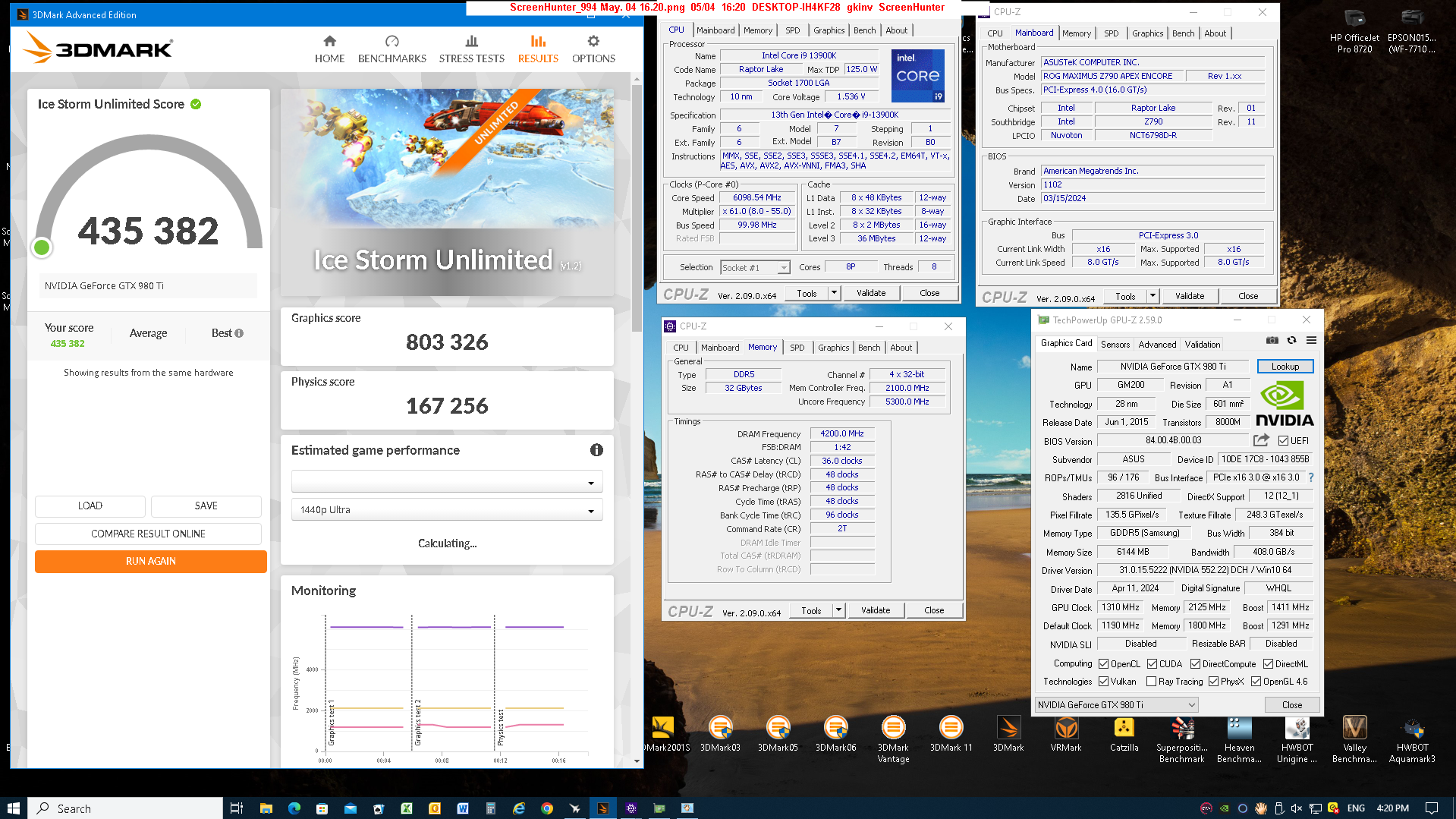This screenshot has width=1456, height=819.
Task: Open Catzilla desktop shortcut
Action: (1124, 735)
